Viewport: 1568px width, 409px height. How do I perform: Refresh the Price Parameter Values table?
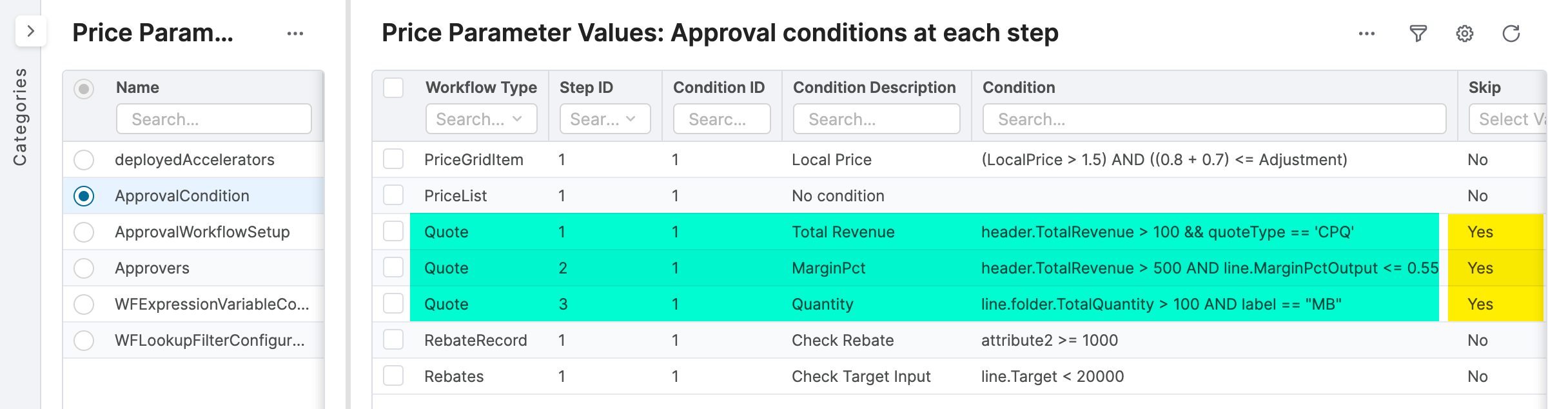point(1510,33)
